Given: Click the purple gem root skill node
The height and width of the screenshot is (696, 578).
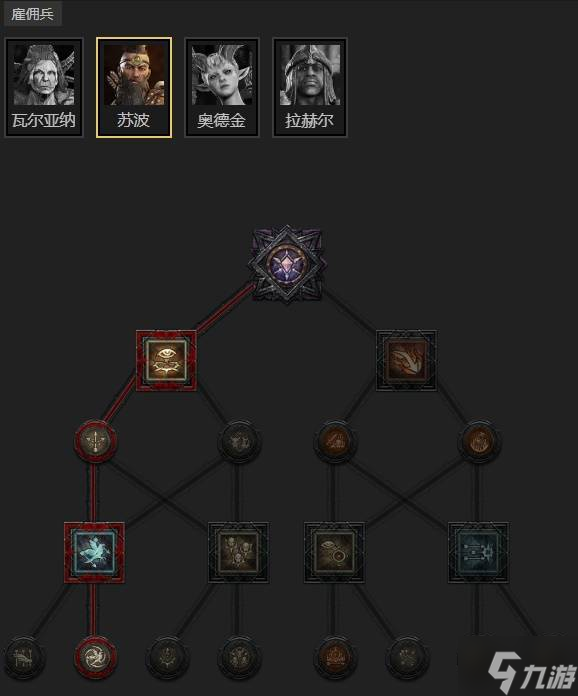Looking at the screenshot, I should tap(287, 265).
